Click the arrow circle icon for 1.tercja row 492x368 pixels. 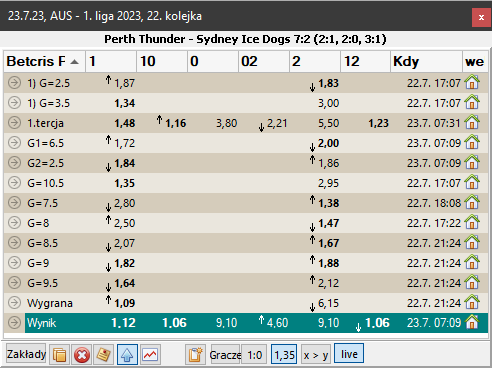pos(14,122)
